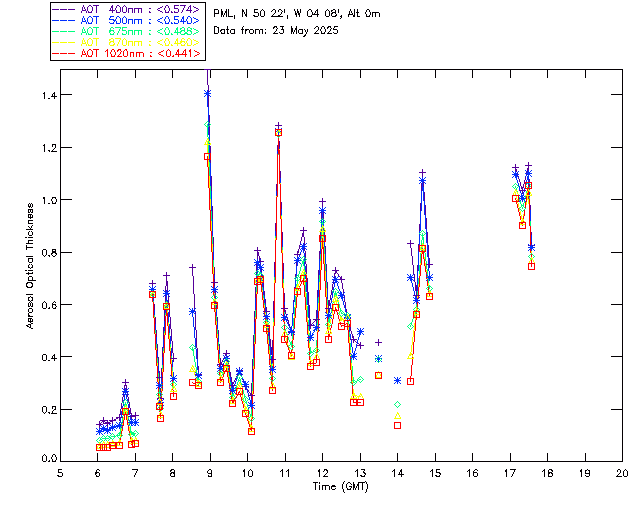Click the AOT 500nm blue legend entry
Image resolution: width=640 pixels, height=512 pixels.
pyautogui.click(x=128, y=20)
